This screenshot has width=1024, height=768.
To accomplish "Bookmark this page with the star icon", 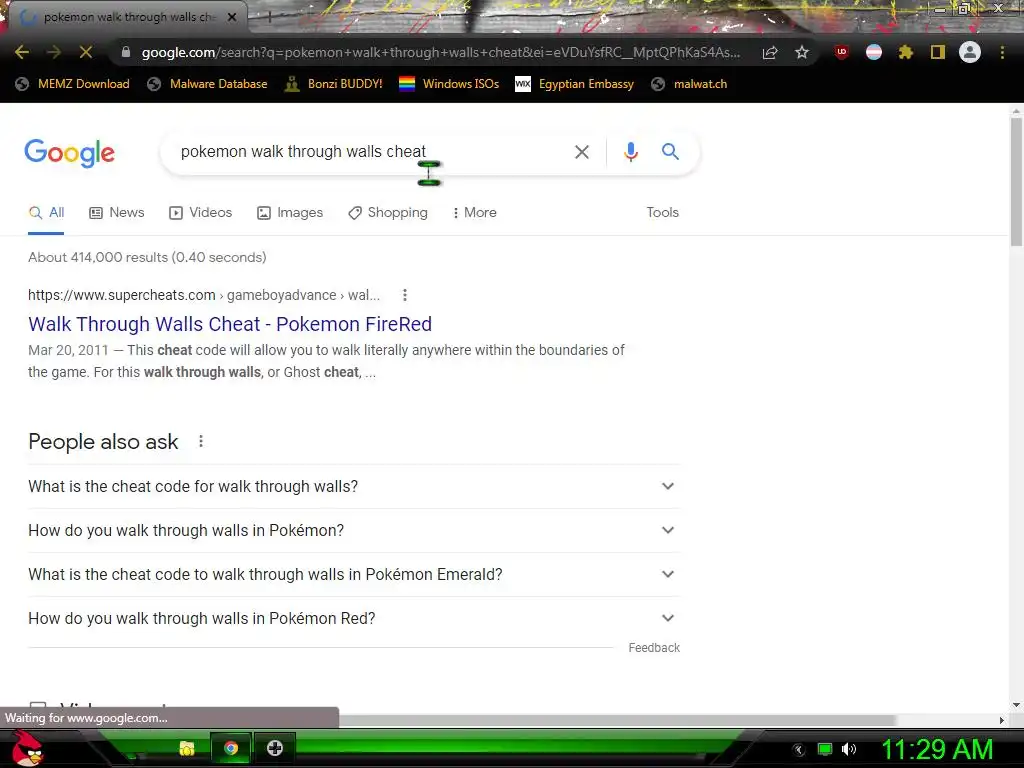I will (x=802, y=52).
